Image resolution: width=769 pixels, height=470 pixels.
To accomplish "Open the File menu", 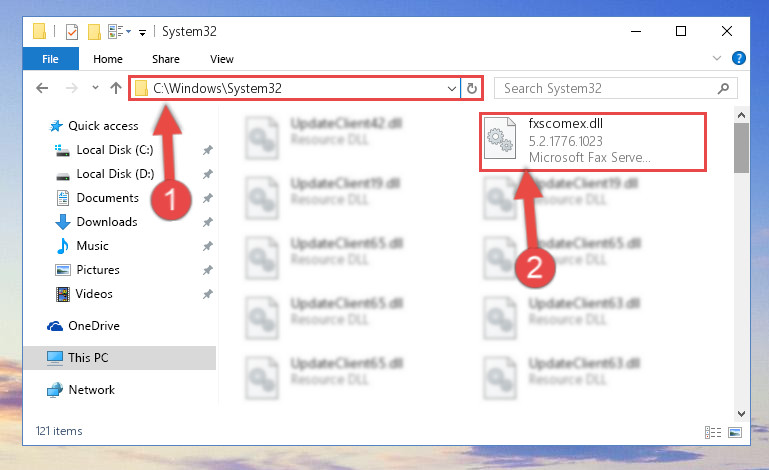I will click(x=51, y=59).
